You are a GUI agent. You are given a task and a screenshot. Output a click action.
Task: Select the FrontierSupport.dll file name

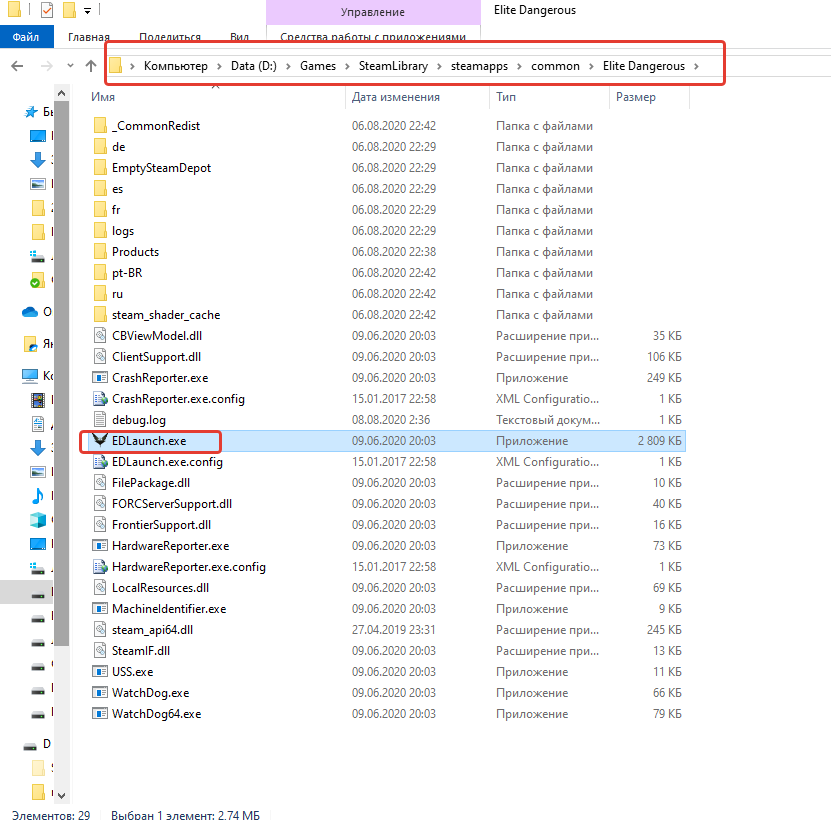coord(162,525)
